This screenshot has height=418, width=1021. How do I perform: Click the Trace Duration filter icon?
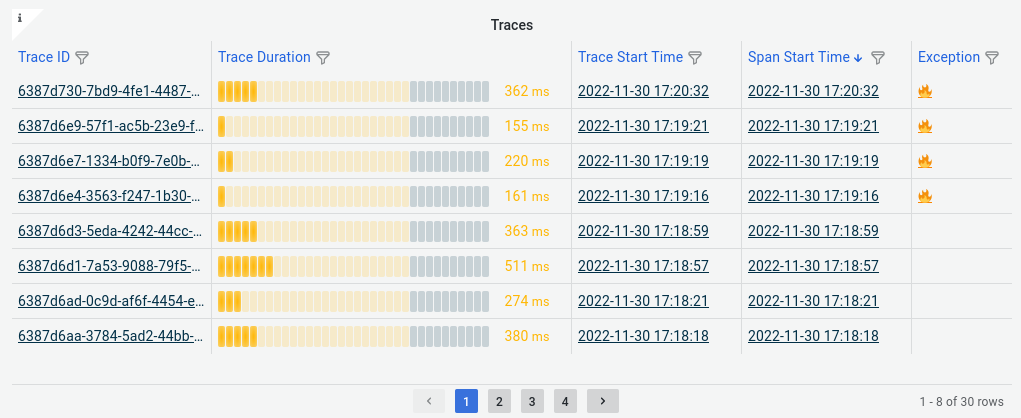coord(322,58)
